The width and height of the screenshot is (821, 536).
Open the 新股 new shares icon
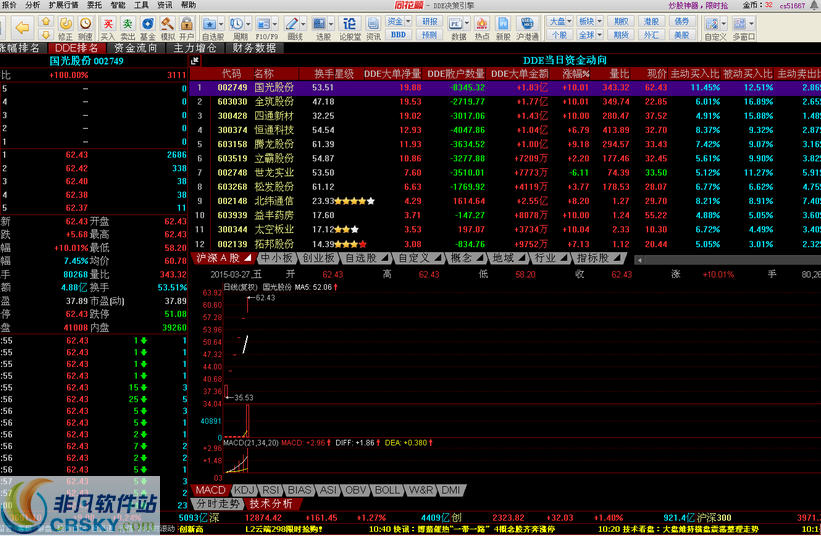[x=503, y=24]
